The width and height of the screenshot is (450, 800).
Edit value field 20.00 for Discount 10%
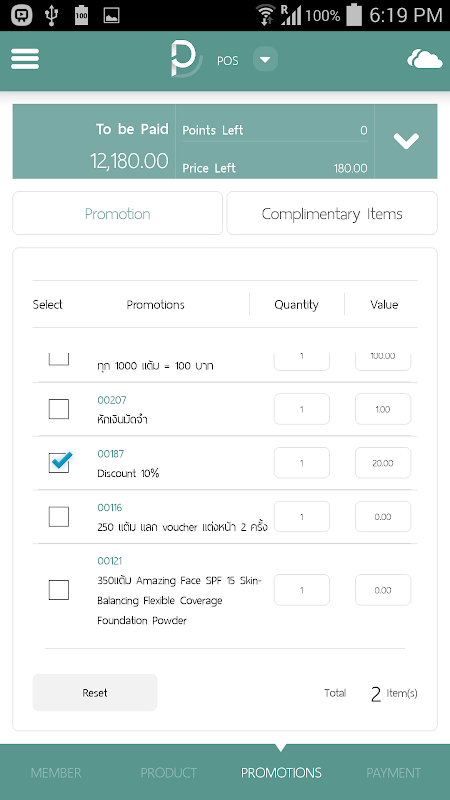pos(383,463)
